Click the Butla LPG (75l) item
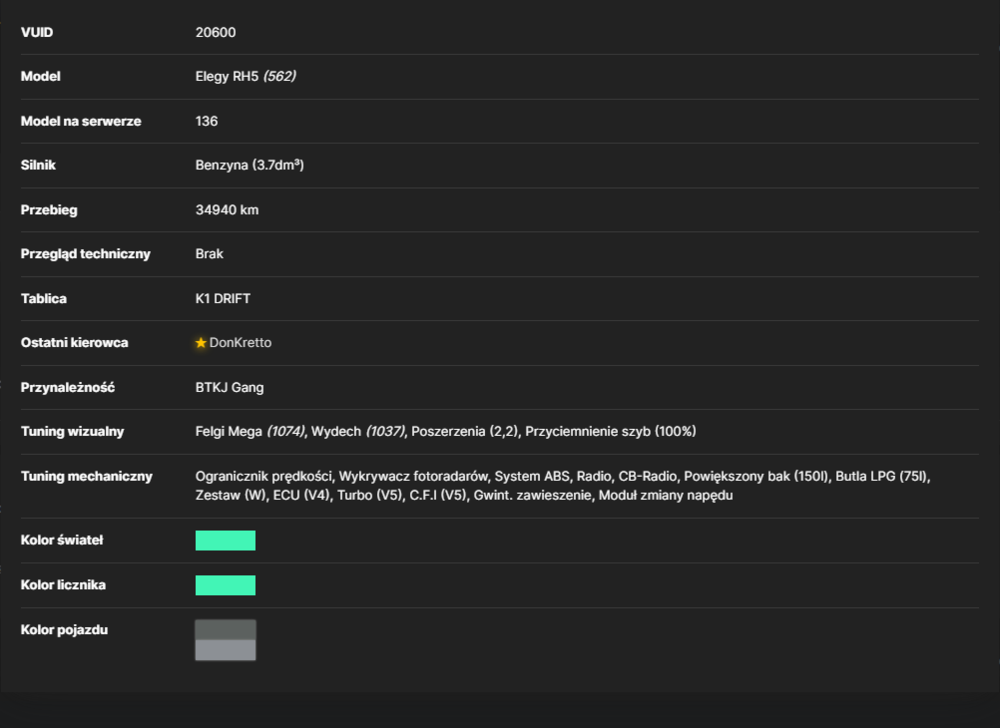This screenshot has height=728, width=1000. 883,477
